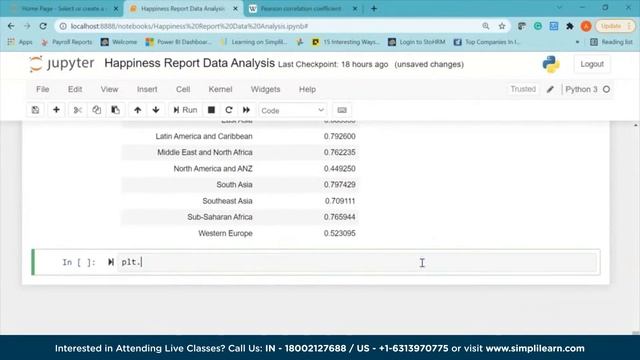640x360 pixels.
Task: Reload the current page
Action: point(43,26)
